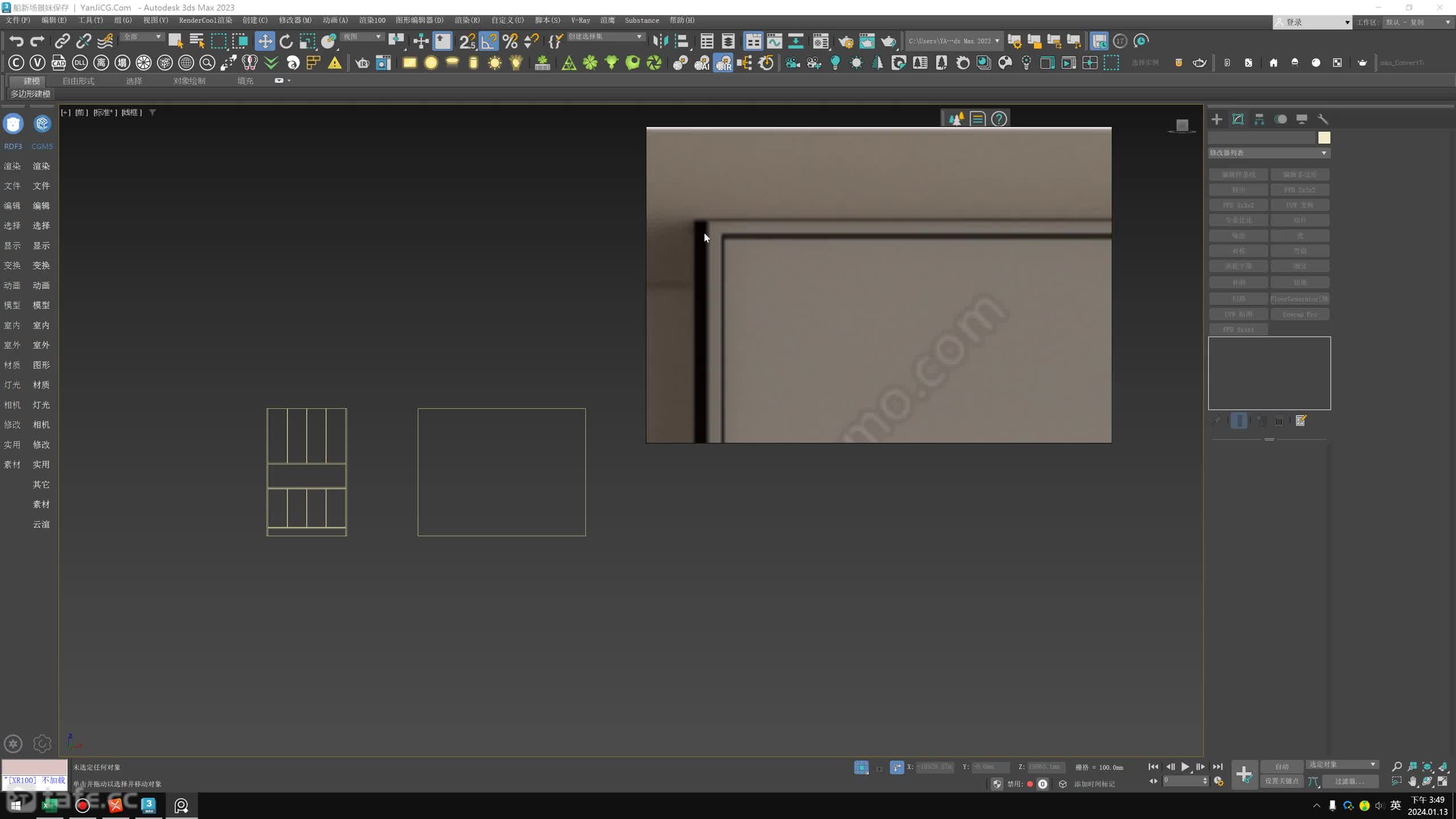1456x819 pixels.
Task: Click the yellow sun light icon
Action: coord(495,63)
